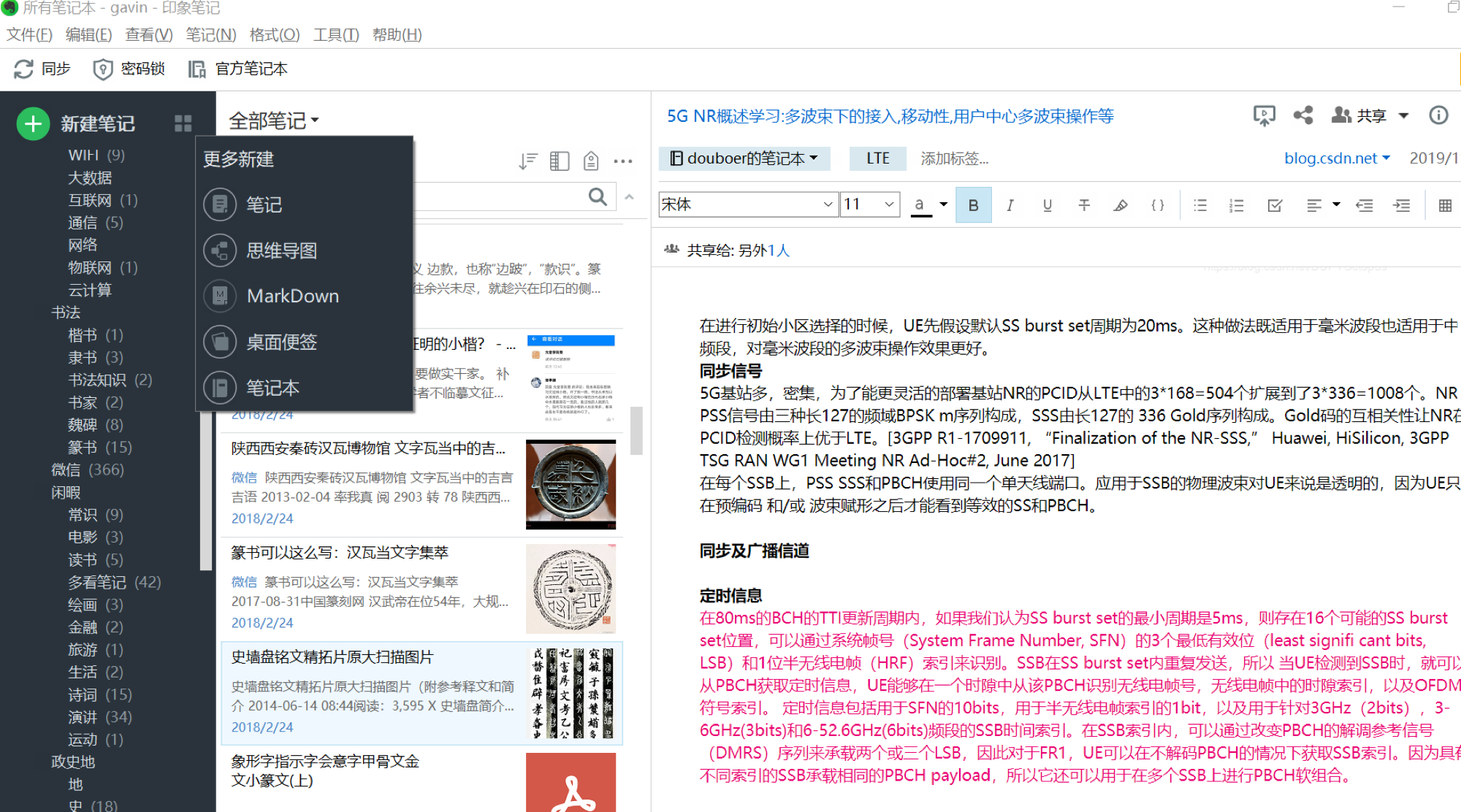Toggle bold formatting button
The image size is (1461, 812).
coord(973,205)
